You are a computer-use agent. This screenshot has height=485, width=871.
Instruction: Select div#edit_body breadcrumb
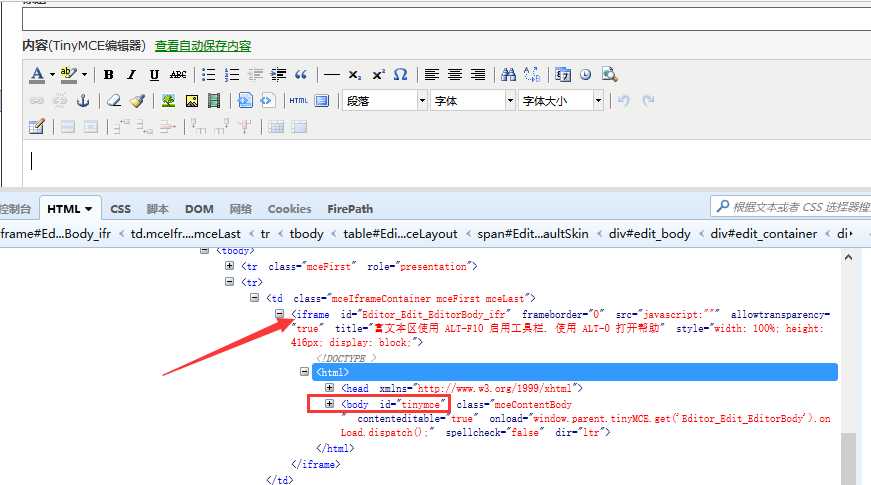coord(649,234)
